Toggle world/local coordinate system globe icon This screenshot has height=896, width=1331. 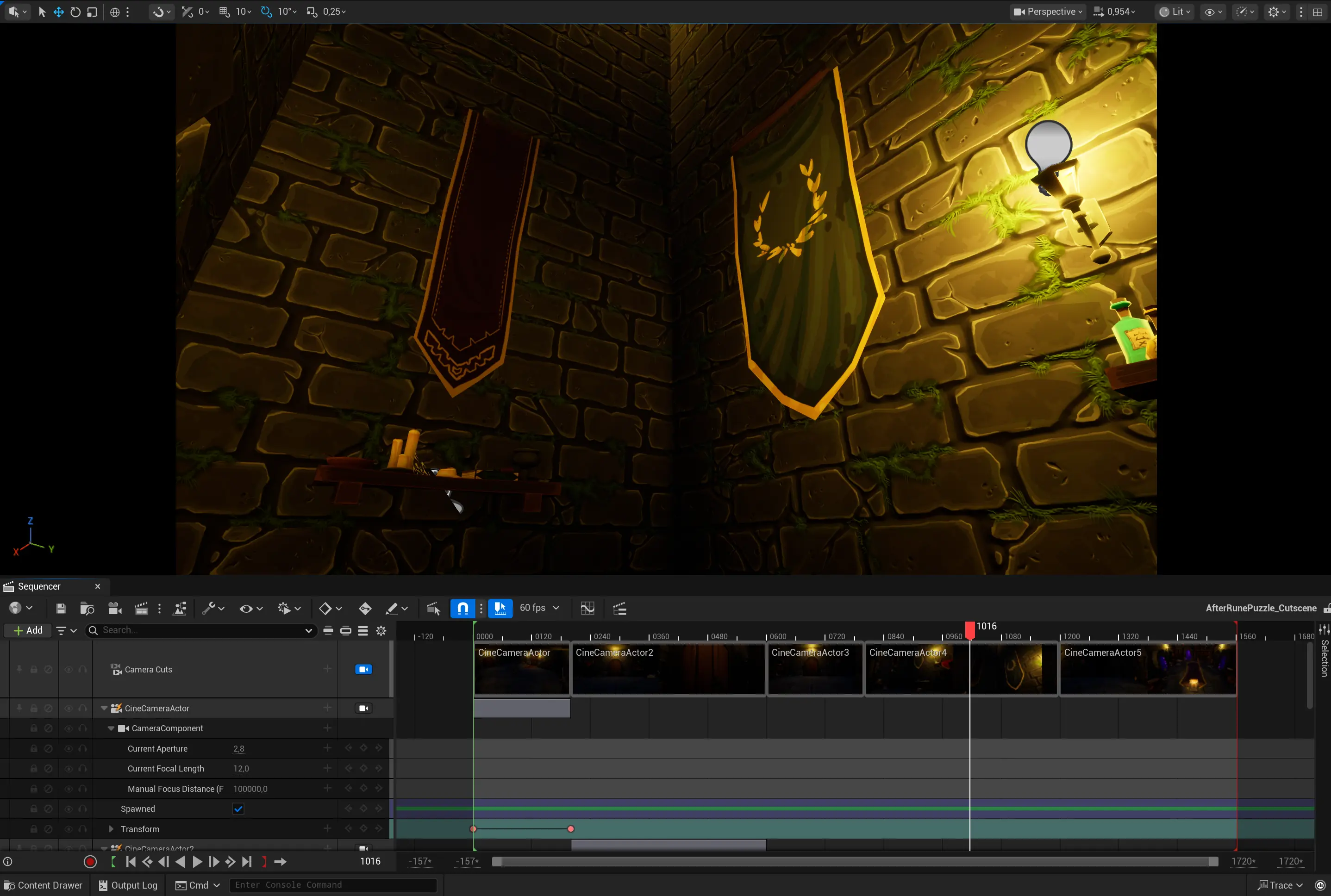115,12
